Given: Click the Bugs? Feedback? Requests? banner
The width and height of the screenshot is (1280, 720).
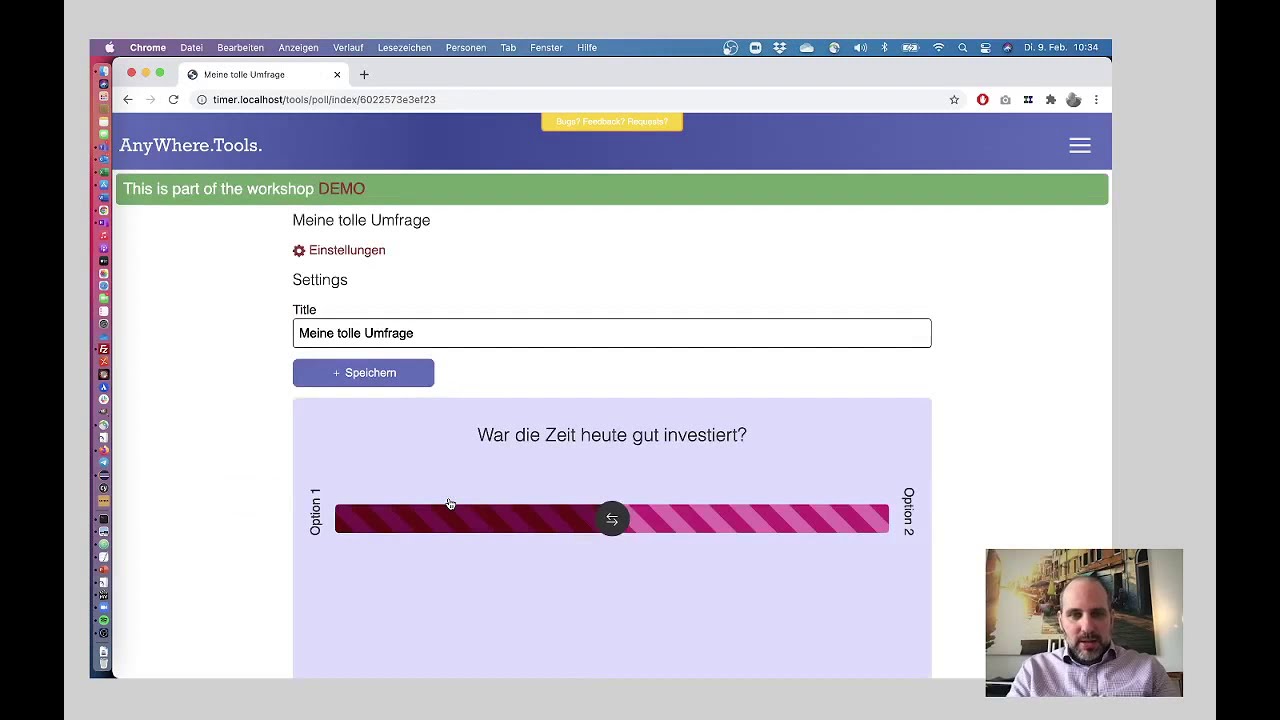Looking at the screenshot, I should (612, 122).
